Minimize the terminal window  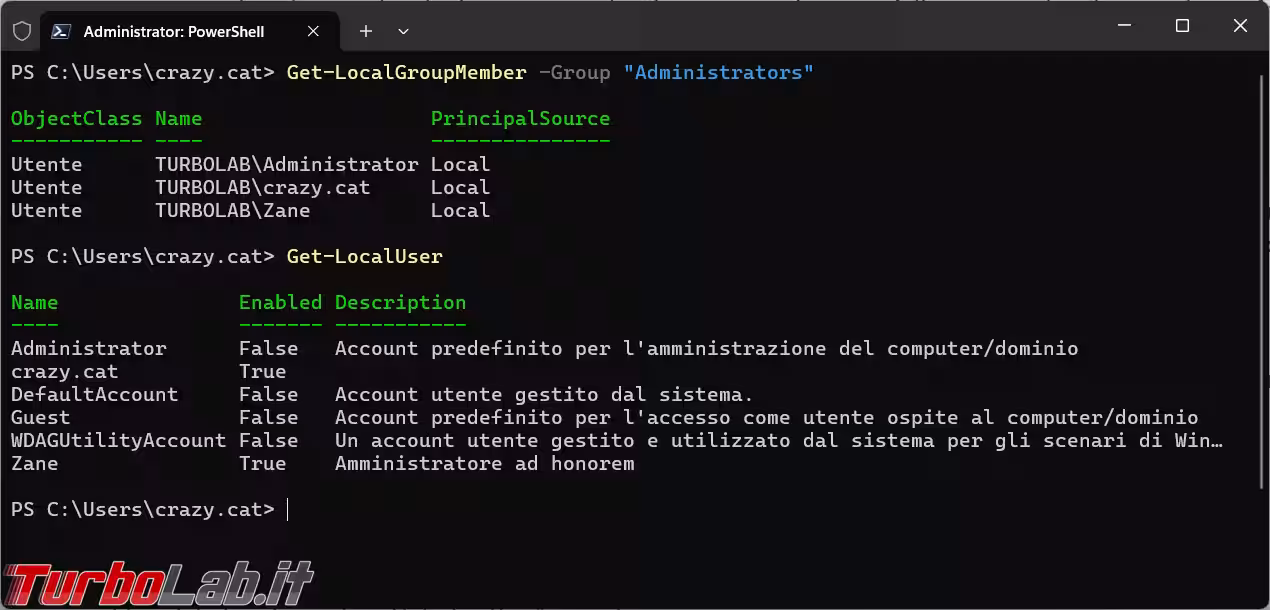coord(1124,27)
